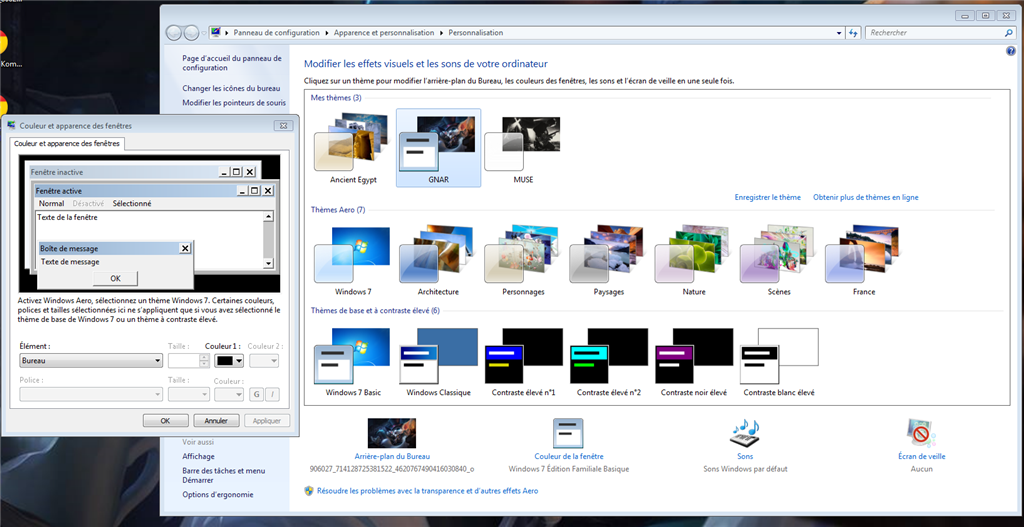This screenshot has height=527, width=1024.
Task: Click the preview window scrollbar up arrow
Action: (268, 217)
